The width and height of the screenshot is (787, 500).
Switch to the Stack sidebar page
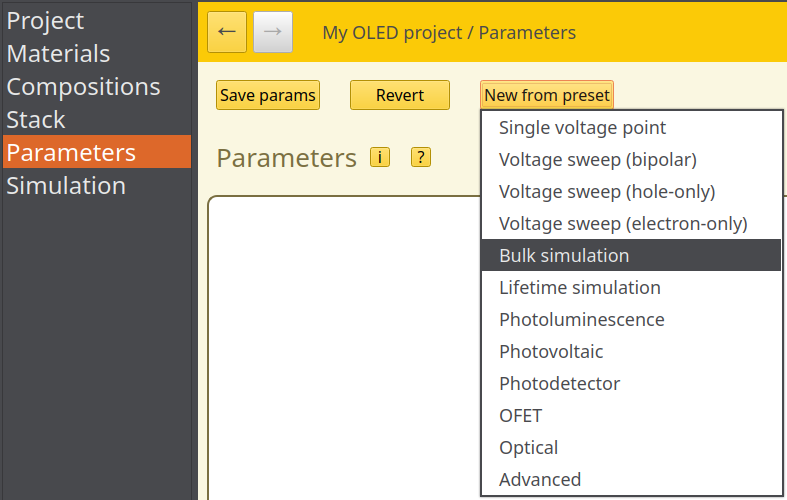coord(36,120)
